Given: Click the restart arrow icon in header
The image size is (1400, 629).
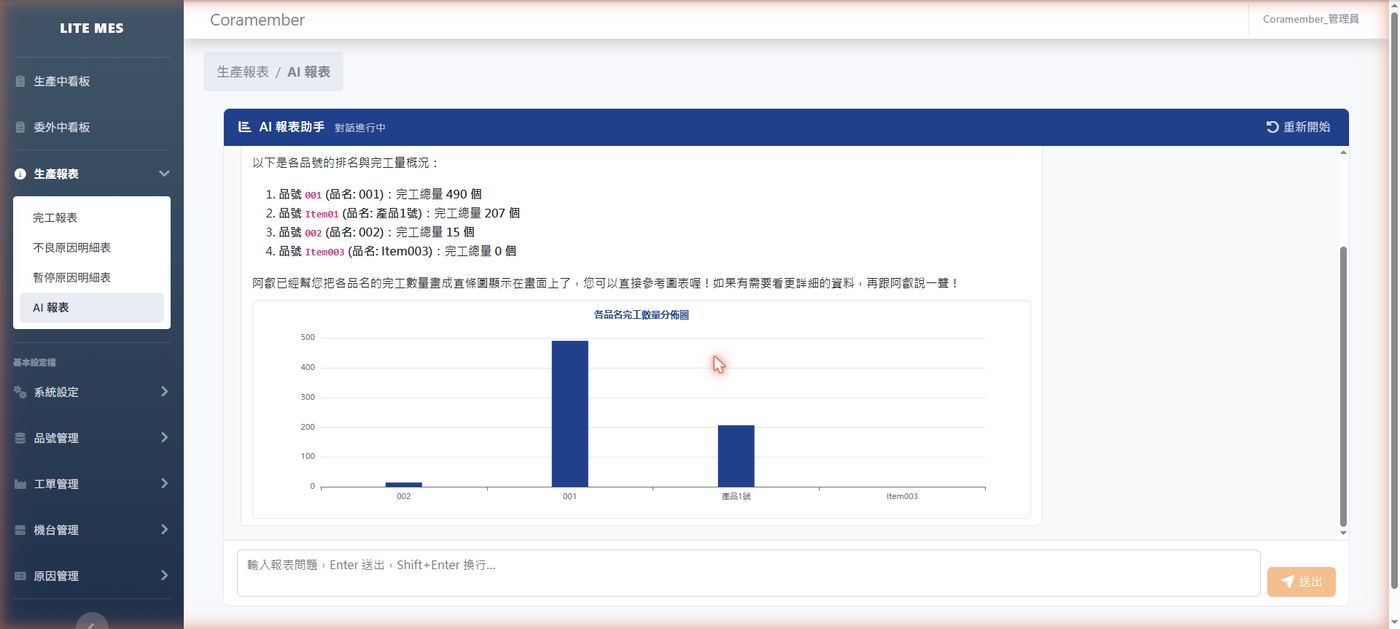Looking at the screenshot, I should tap(1272, 127).
